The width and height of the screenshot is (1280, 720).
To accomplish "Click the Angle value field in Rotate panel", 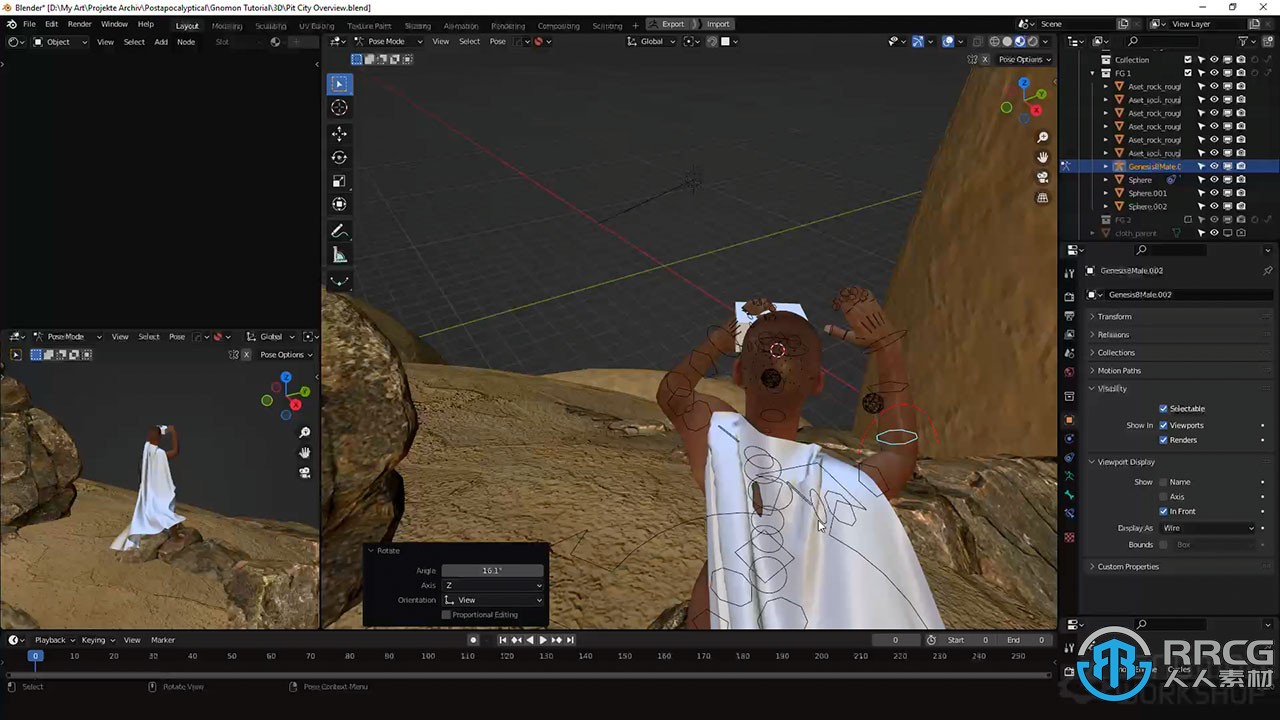I will [x=492, y=570].
